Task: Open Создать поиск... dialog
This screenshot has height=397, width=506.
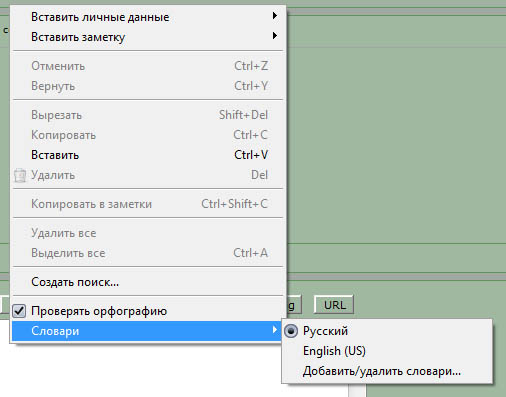Action: (148, 282)
